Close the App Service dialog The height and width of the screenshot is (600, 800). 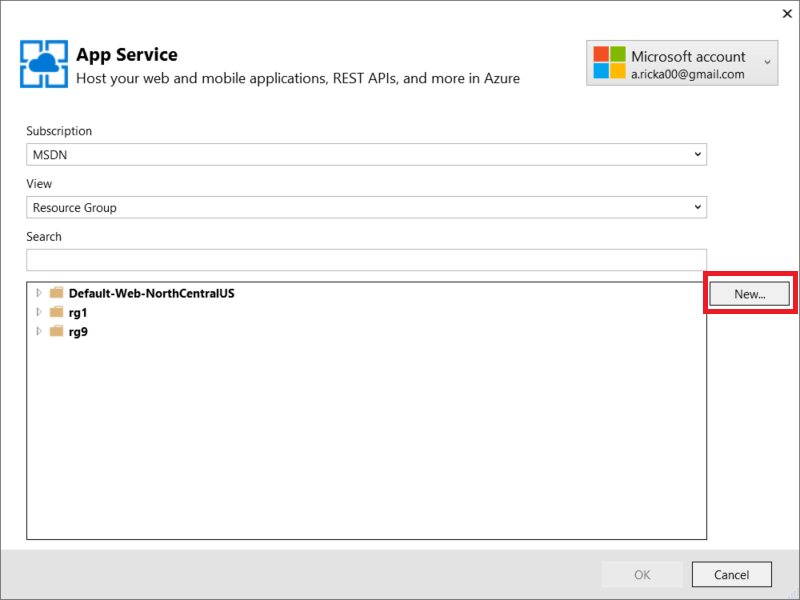pyautogui.click(x=787, y=13)
